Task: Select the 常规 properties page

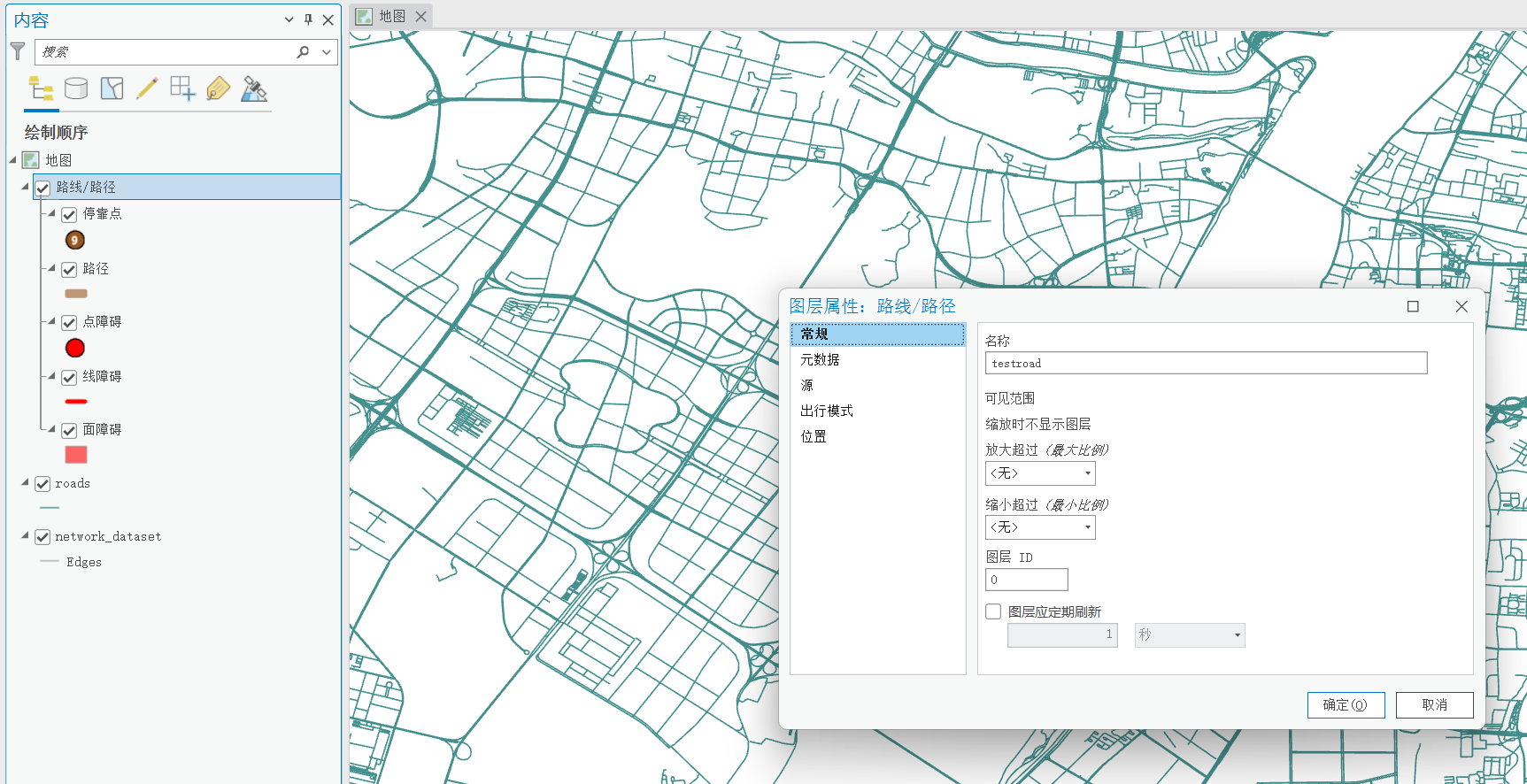Action: (877, 334)
